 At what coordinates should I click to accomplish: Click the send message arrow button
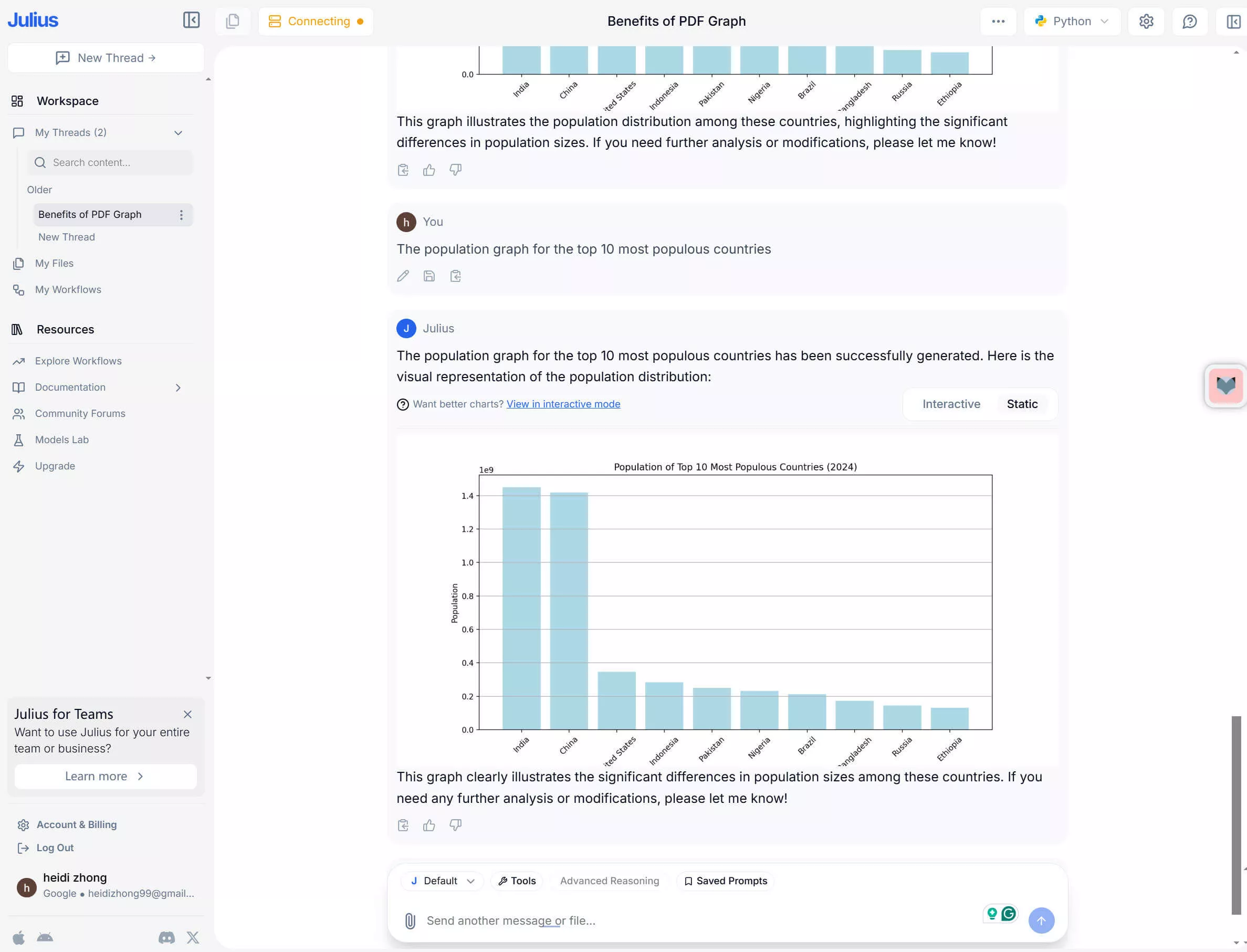pos(1041,921)
